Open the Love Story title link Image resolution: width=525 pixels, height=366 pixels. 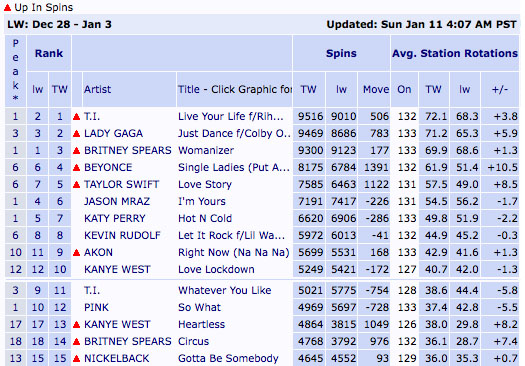(205, 185)
